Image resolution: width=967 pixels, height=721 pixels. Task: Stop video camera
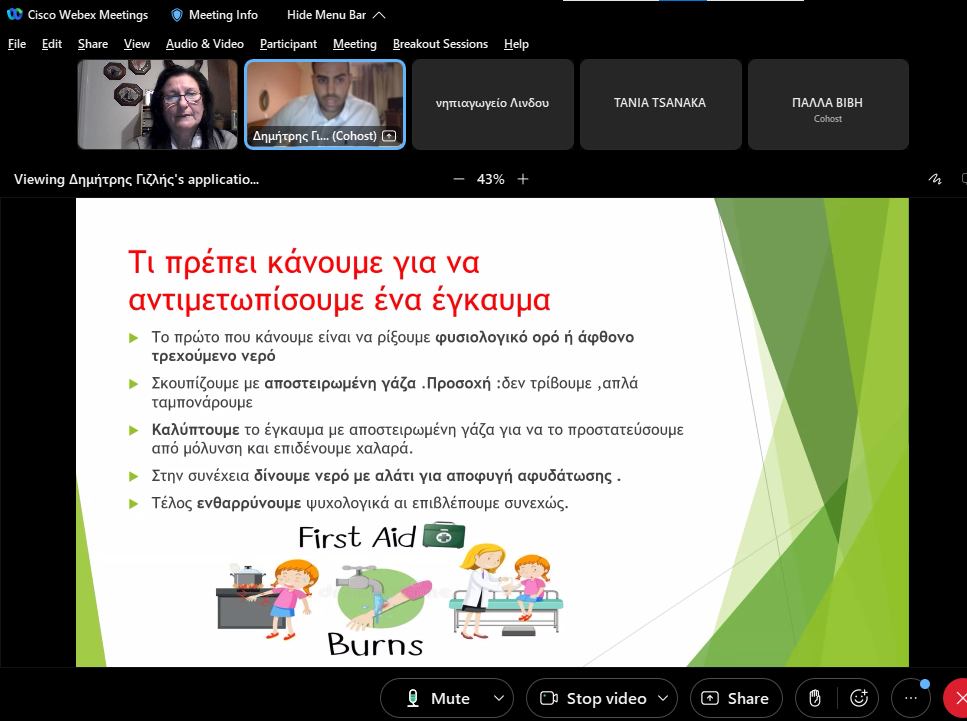(x=593, y=698)
